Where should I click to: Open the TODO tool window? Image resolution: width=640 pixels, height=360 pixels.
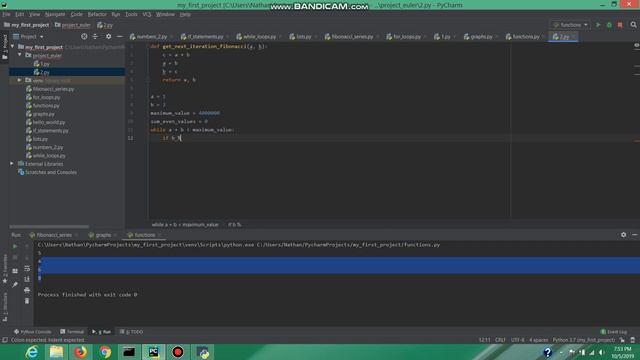[x=131, y=332]
